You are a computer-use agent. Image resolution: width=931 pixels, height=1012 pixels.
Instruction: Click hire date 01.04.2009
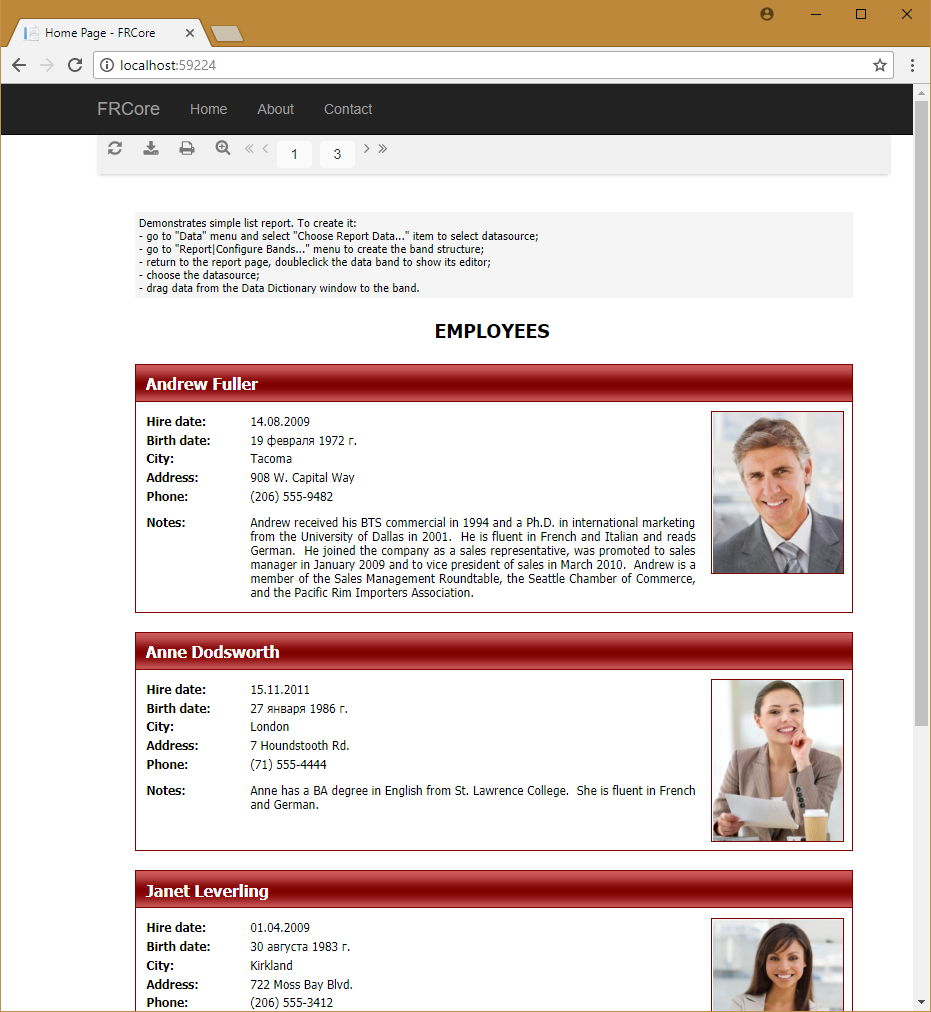point(280,927)
